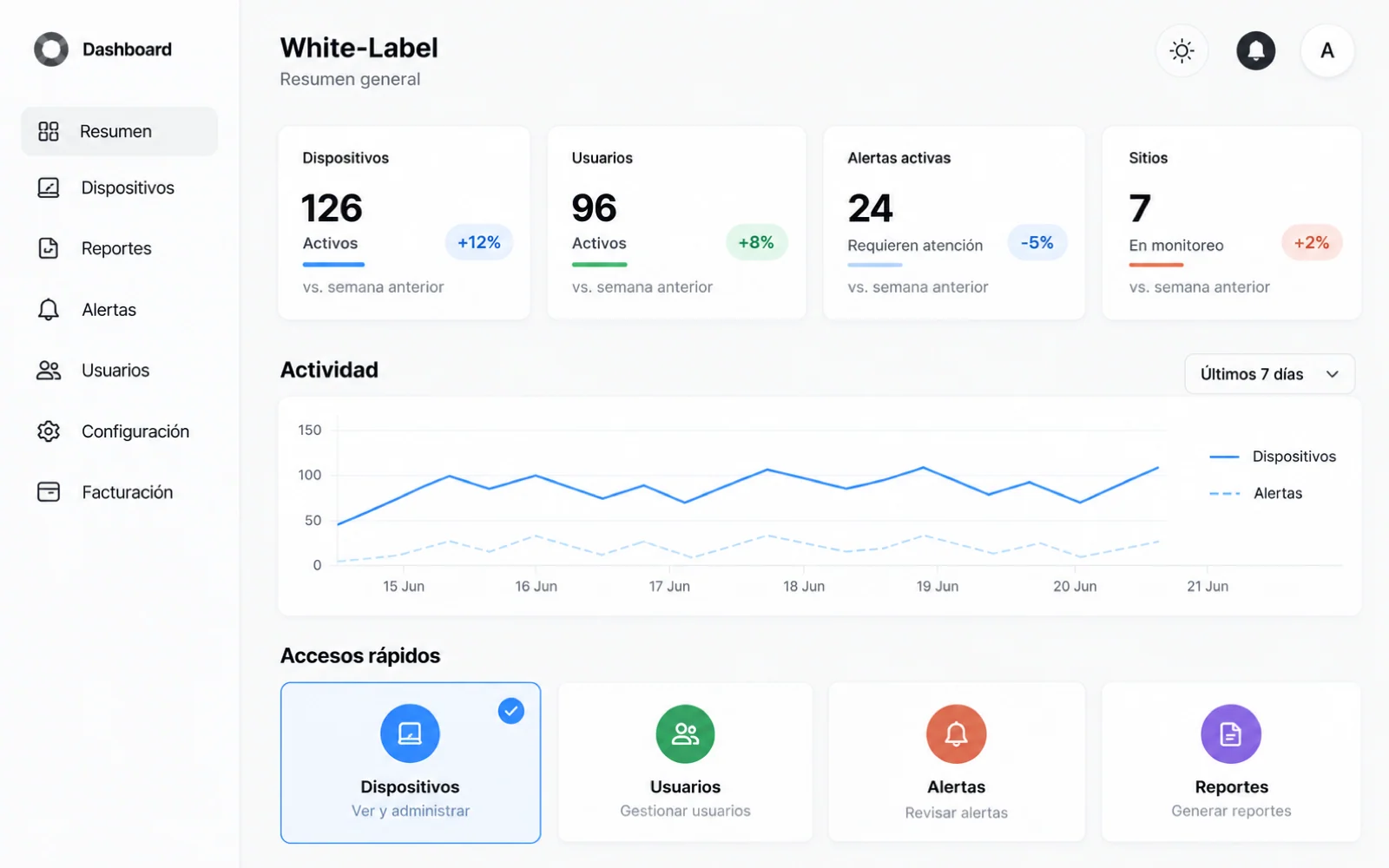Open the Generar reportes quick access card
The image size is (1389, 868).
(x=1231, y=762)
